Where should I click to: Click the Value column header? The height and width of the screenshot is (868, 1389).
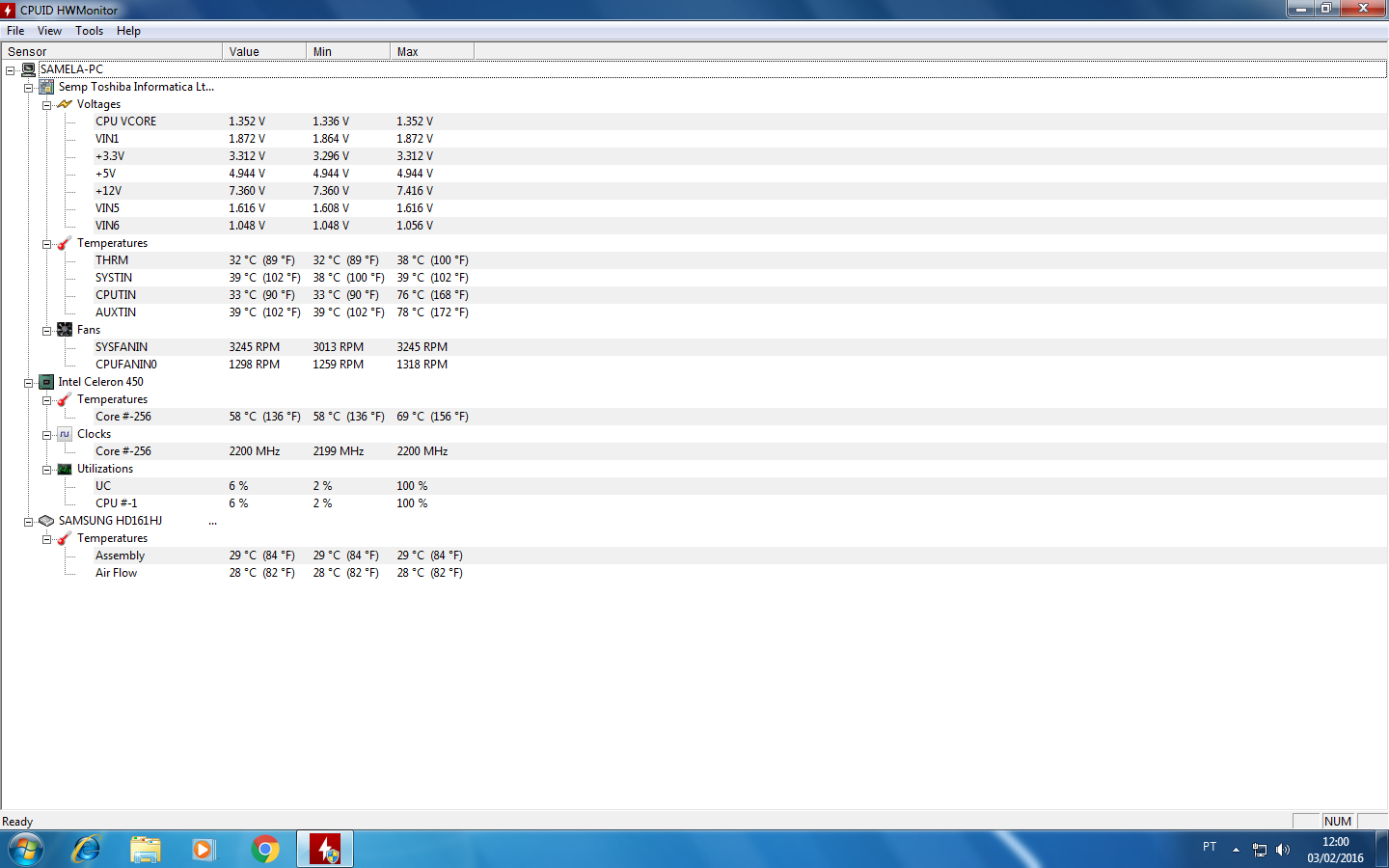(264, 51)
